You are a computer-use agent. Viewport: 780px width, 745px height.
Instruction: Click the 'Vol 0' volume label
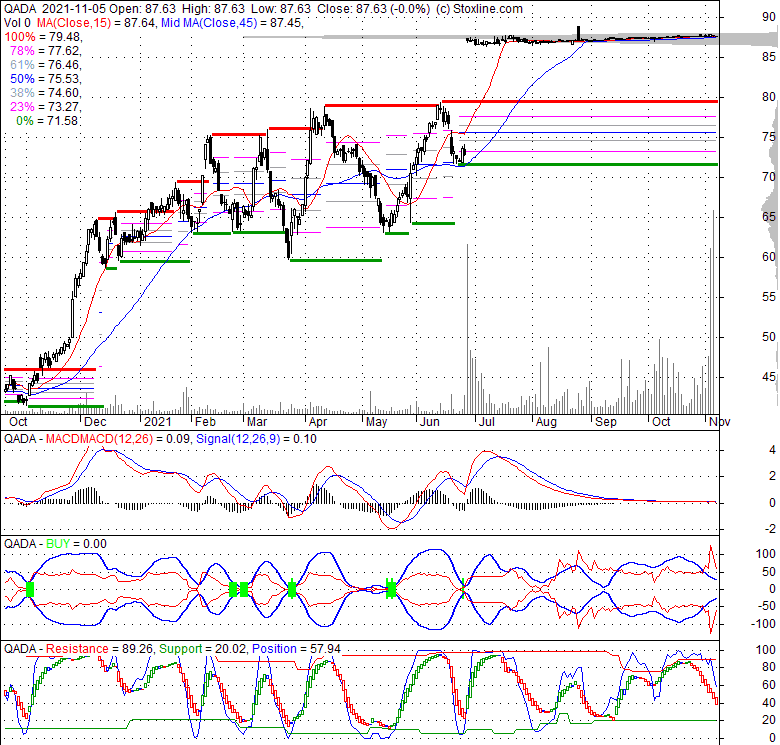(17, 23)
